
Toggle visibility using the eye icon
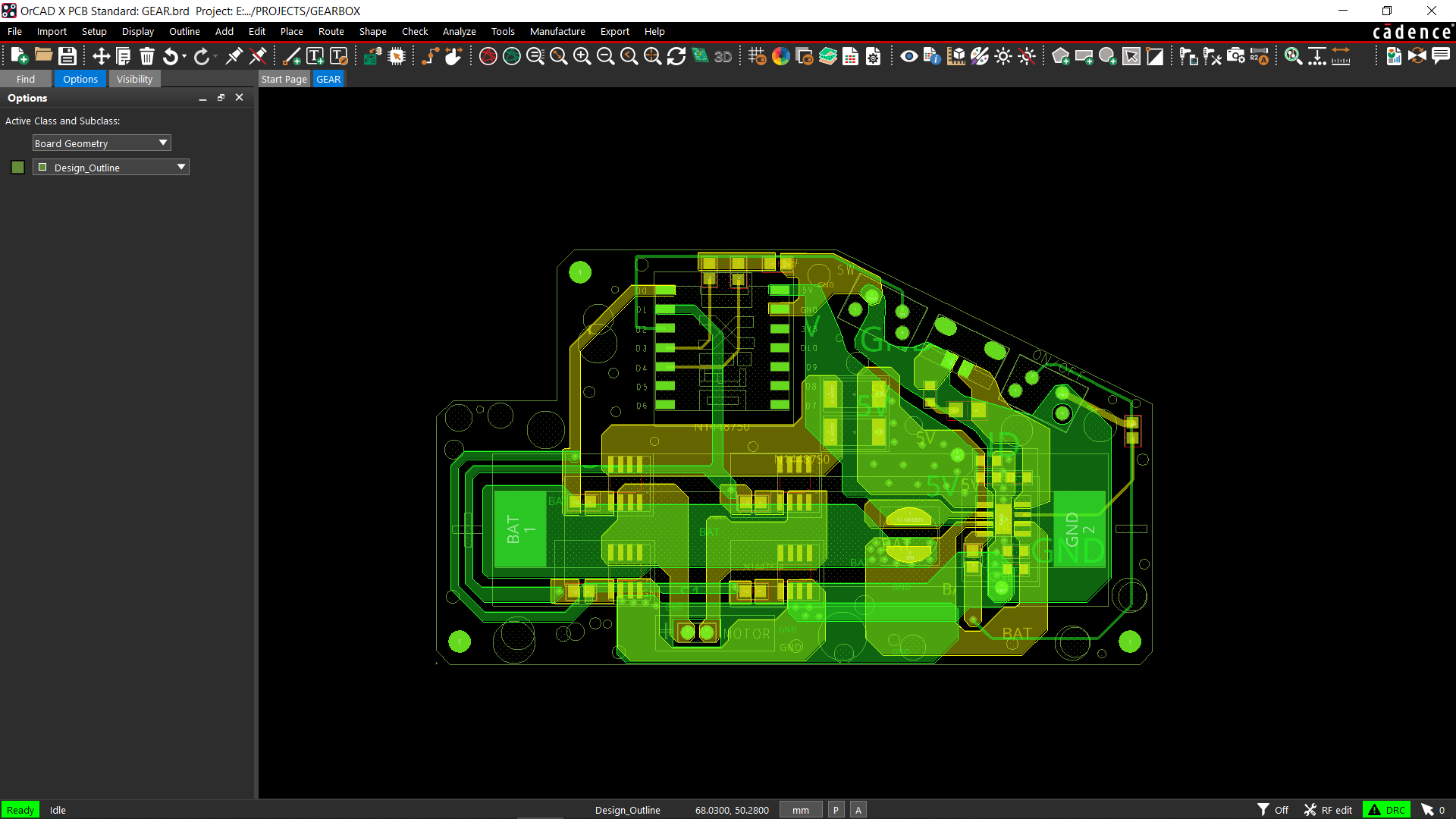tap(908, 56)
